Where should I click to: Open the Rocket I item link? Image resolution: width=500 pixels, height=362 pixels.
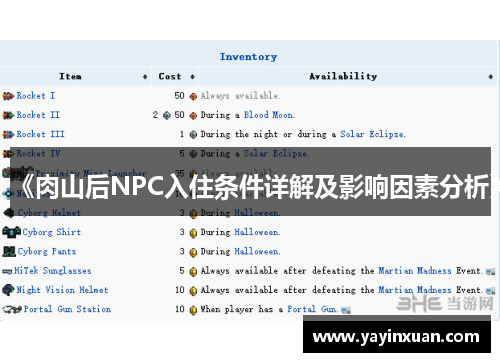[x=36, y=96]
